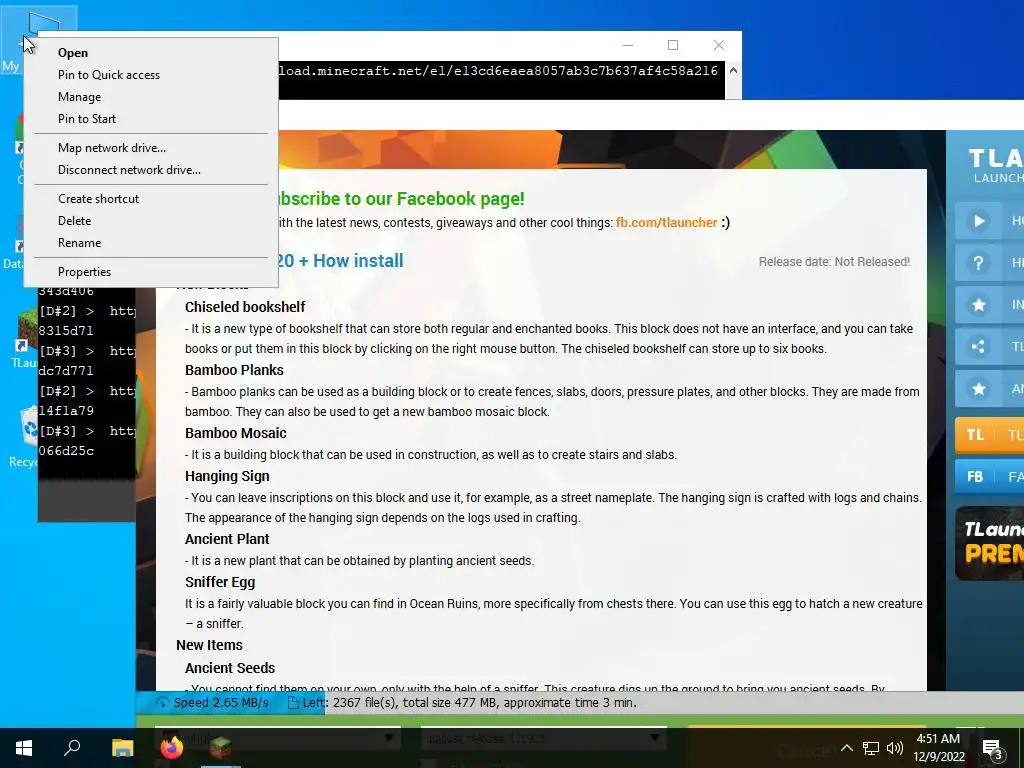The height and width of the screenshot is (768, 1024).
Task: Open File Explorer from the taskbar
Action: 122,748
